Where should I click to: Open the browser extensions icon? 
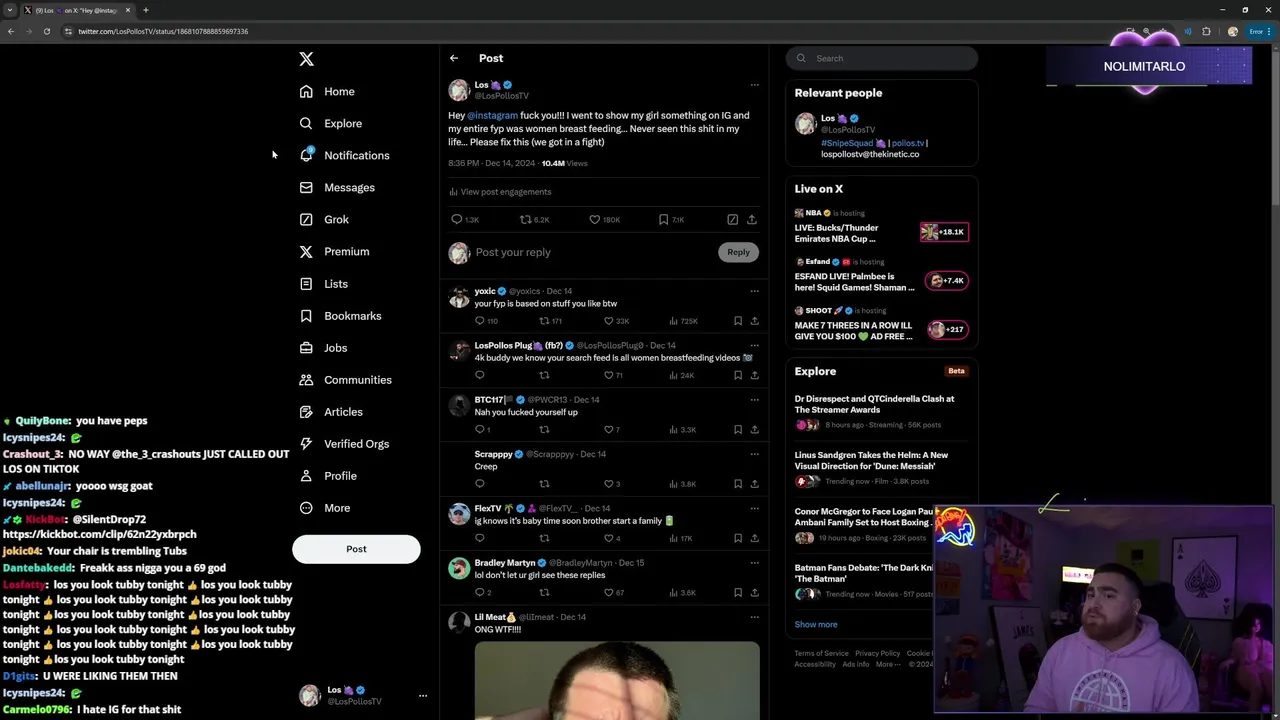tap(1206, 31)
